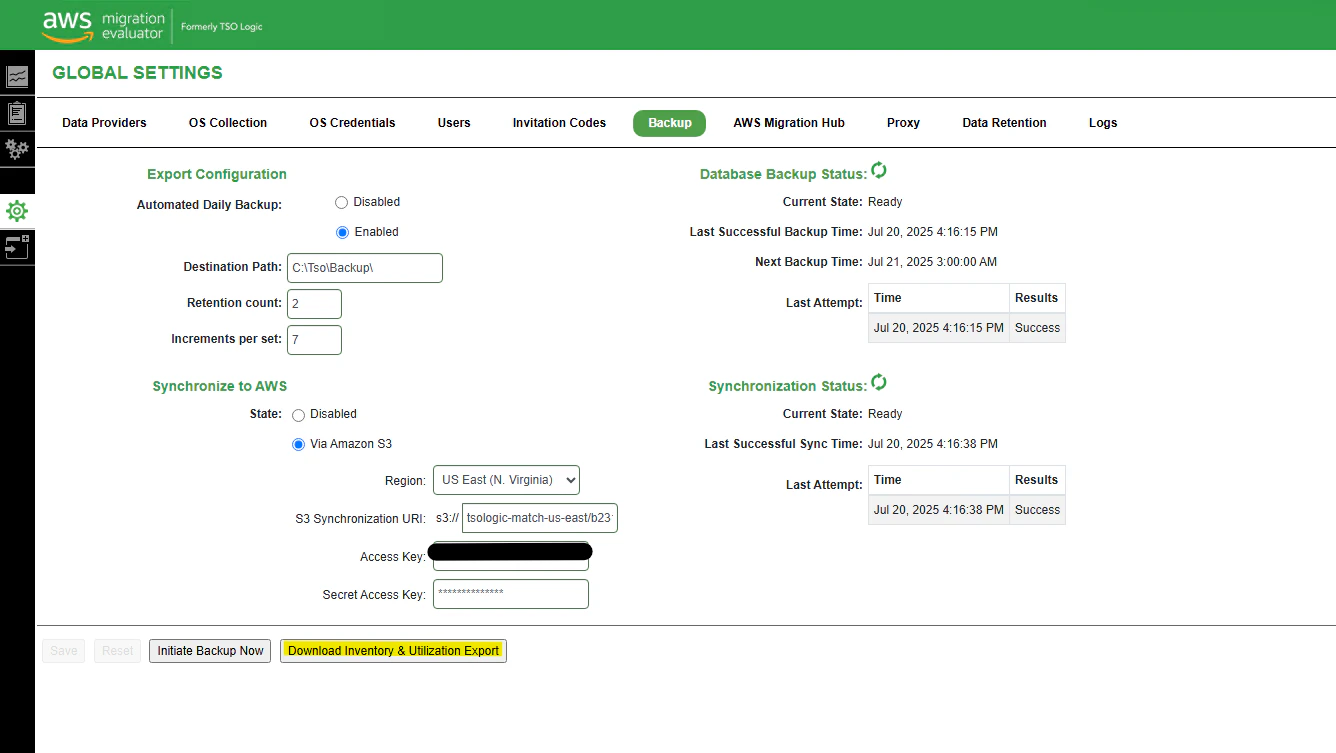Edit the S3 Synchronization URI field
This screenshot has height=753, width=1336.
tap(540, 518)
